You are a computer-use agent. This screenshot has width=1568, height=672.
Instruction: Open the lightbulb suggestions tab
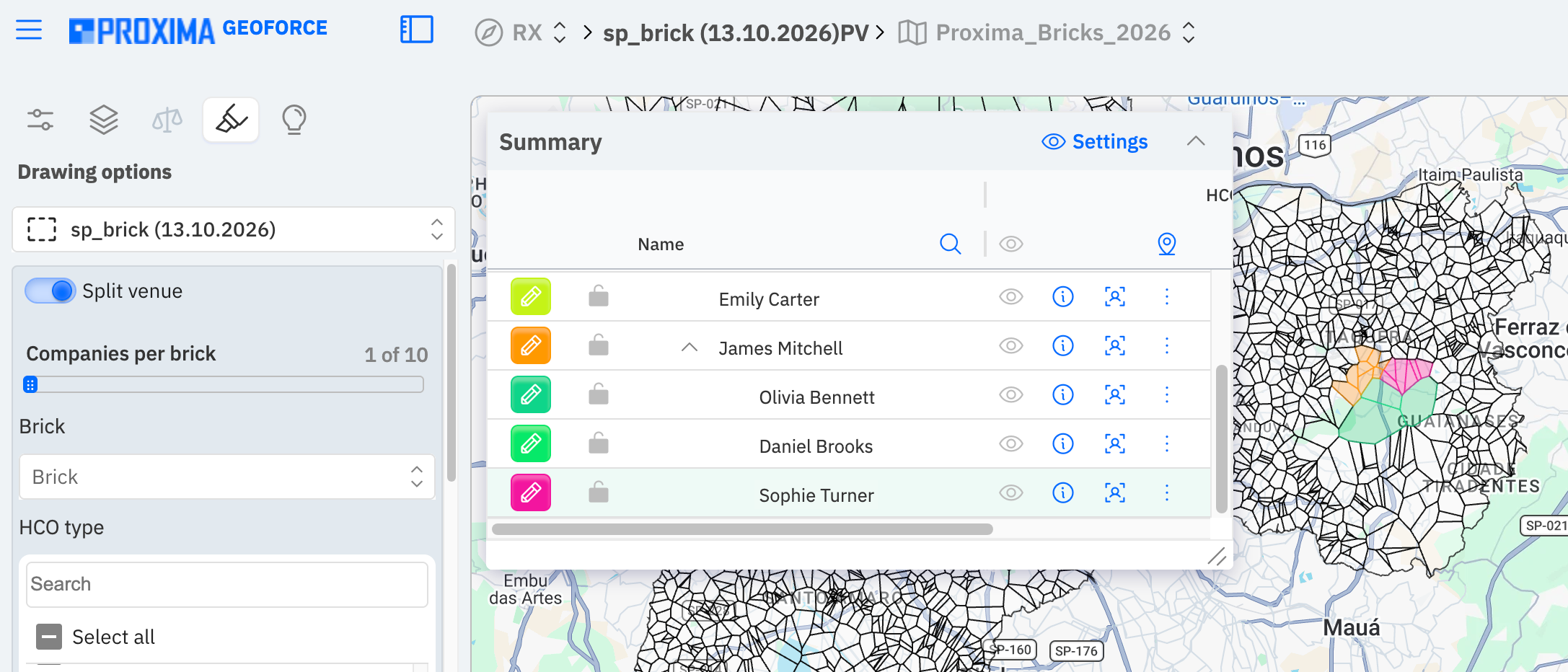tap(294, 120)
